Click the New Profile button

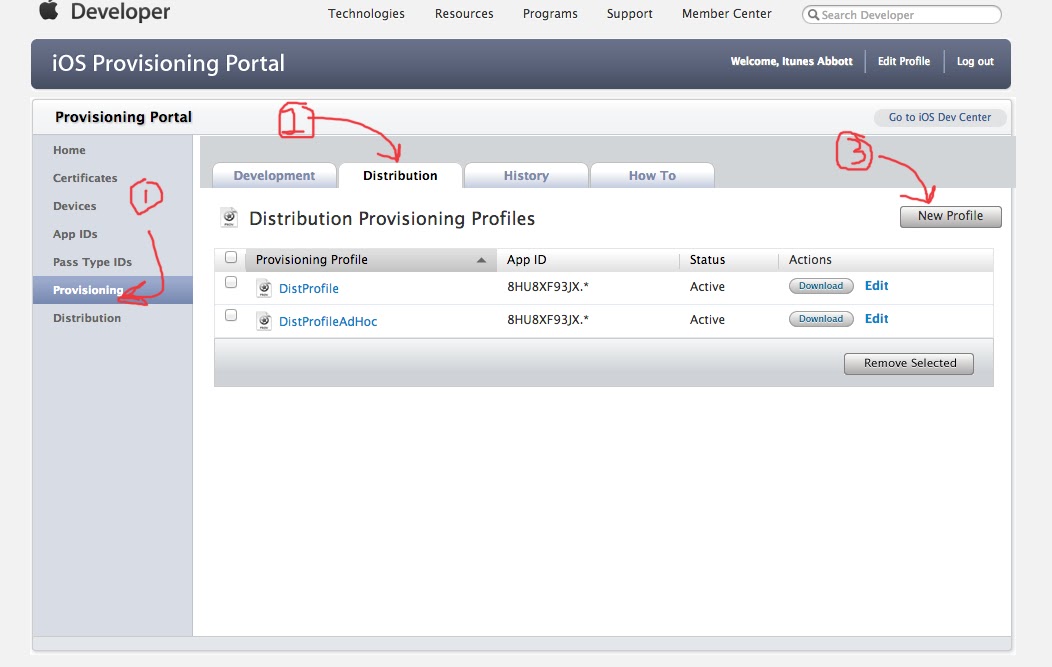950,216
